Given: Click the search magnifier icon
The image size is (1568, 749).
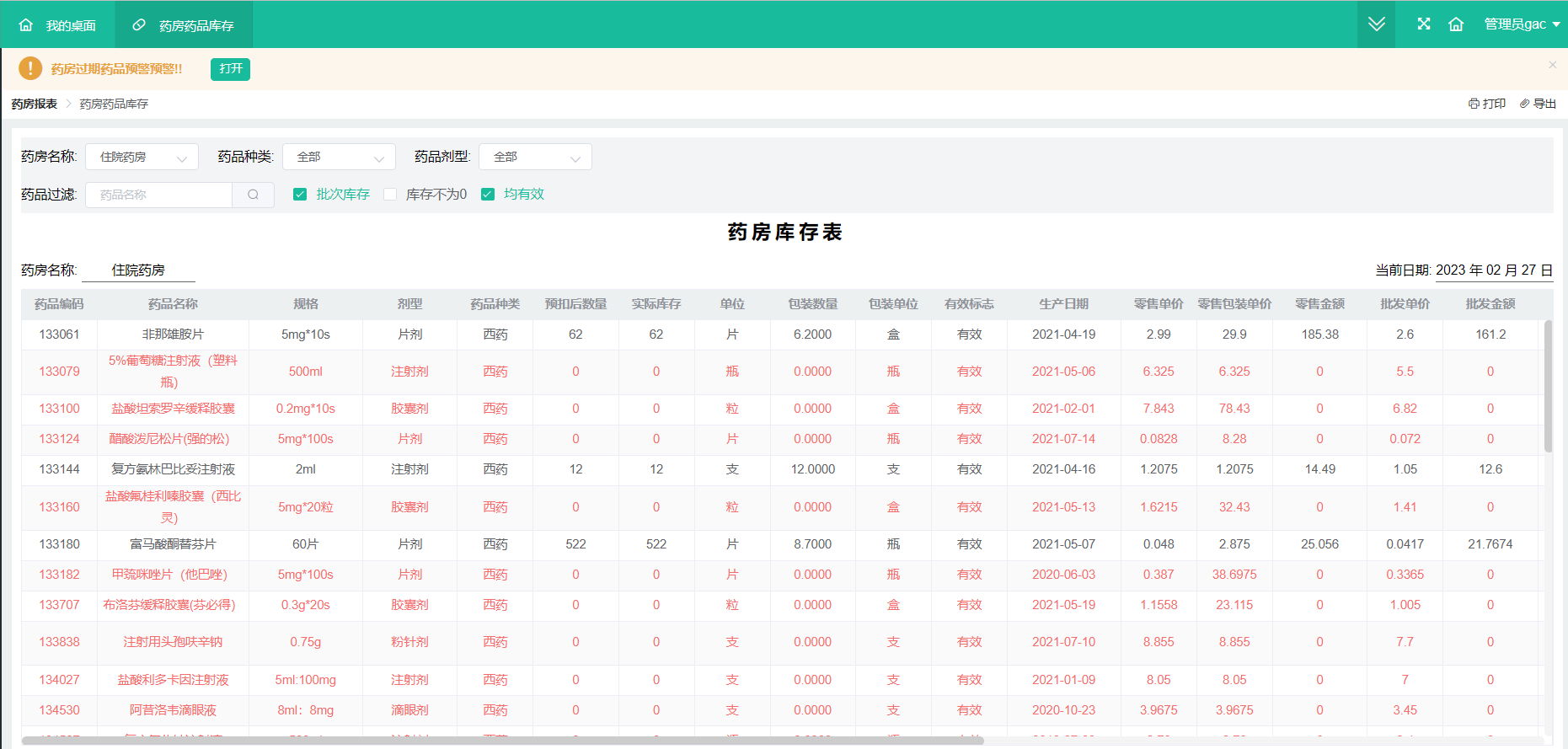Looking at the screenshot, I should [x=254, y=195].
